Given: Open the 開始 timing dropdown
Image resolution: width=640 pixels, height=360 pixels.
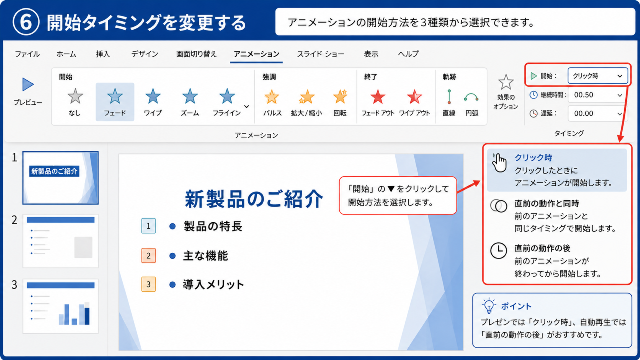Looking at the screenshot, I should (x=598, y=76).
